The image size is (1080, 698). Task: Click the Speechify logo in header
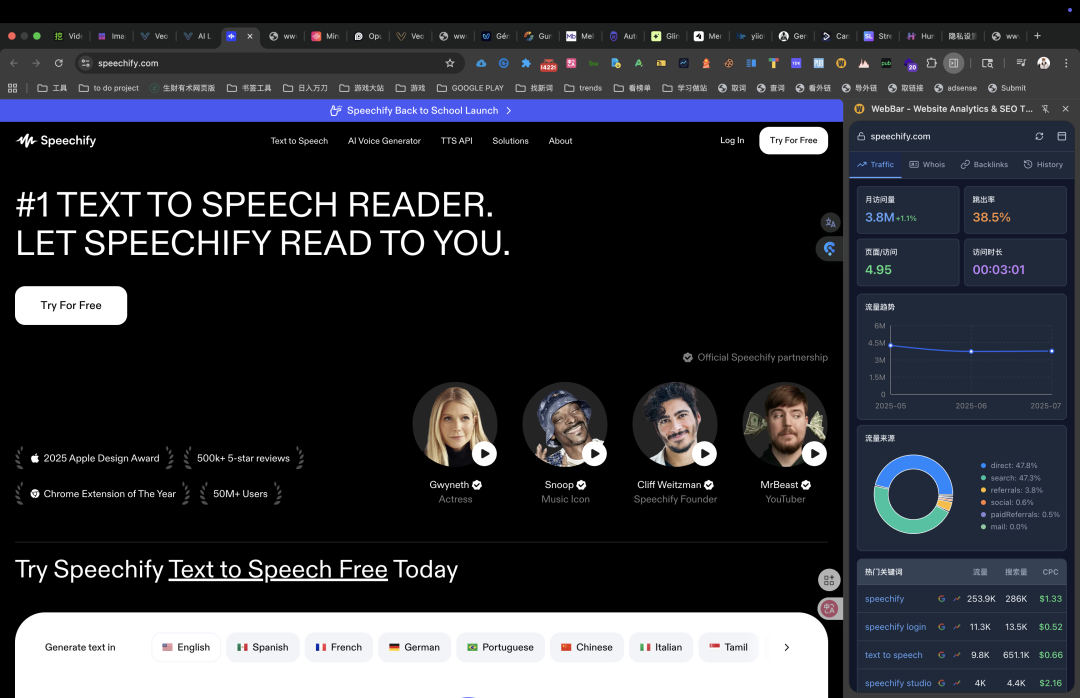56,141
